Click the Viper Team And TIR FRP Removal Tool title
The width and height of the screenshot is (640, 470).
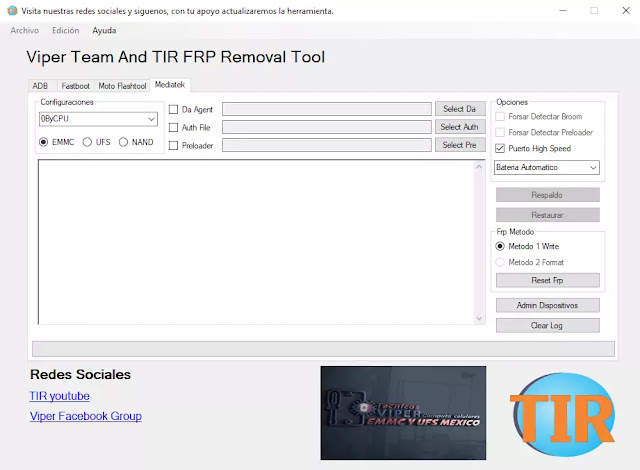(x=176, y=57)
